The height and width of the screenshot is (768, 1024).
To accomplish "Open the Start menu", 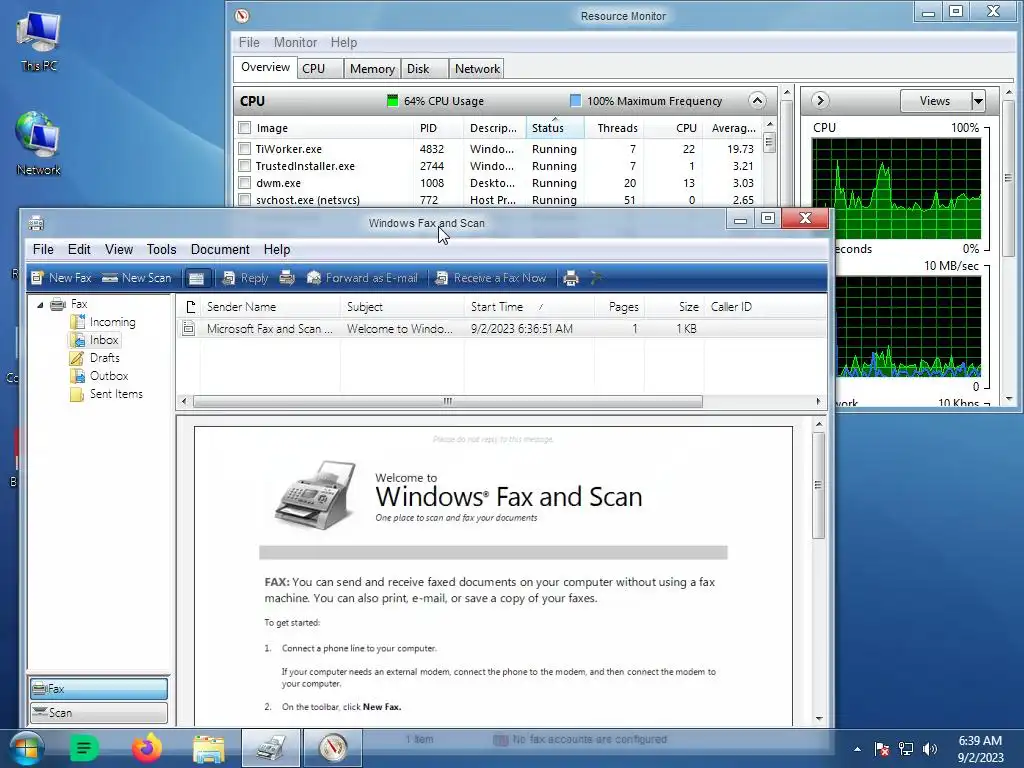I will pyautogui.click(x=26, y=748).
